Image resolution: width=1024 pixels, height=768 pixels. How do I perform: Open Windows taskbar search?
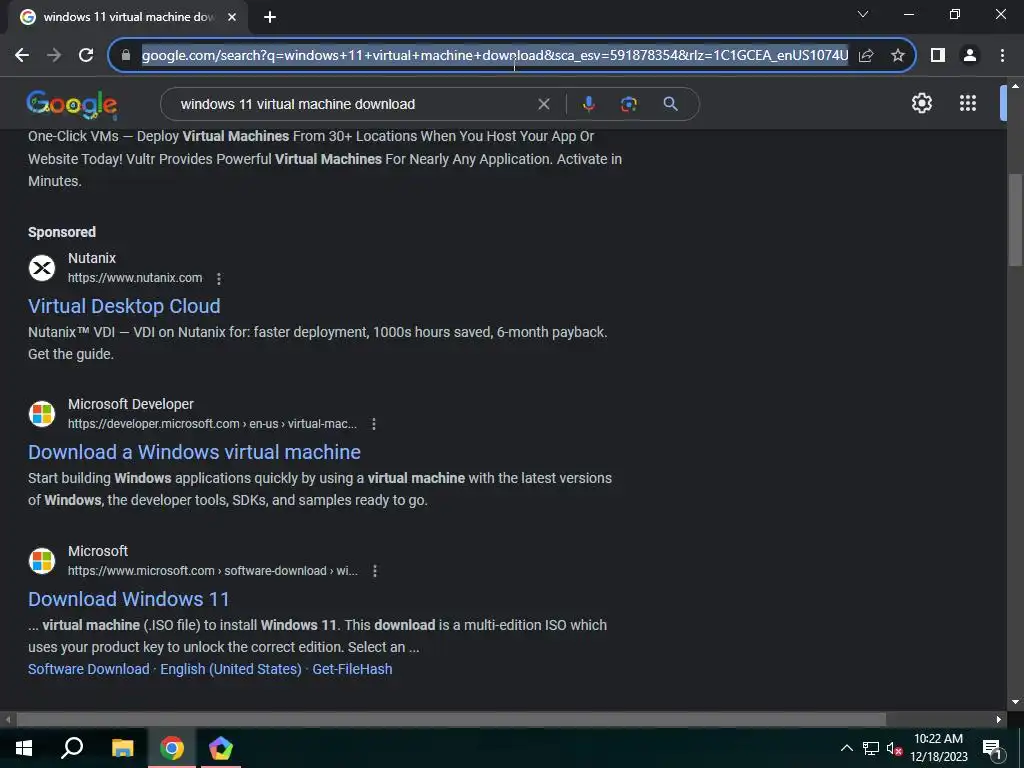[x=72, y=748]
